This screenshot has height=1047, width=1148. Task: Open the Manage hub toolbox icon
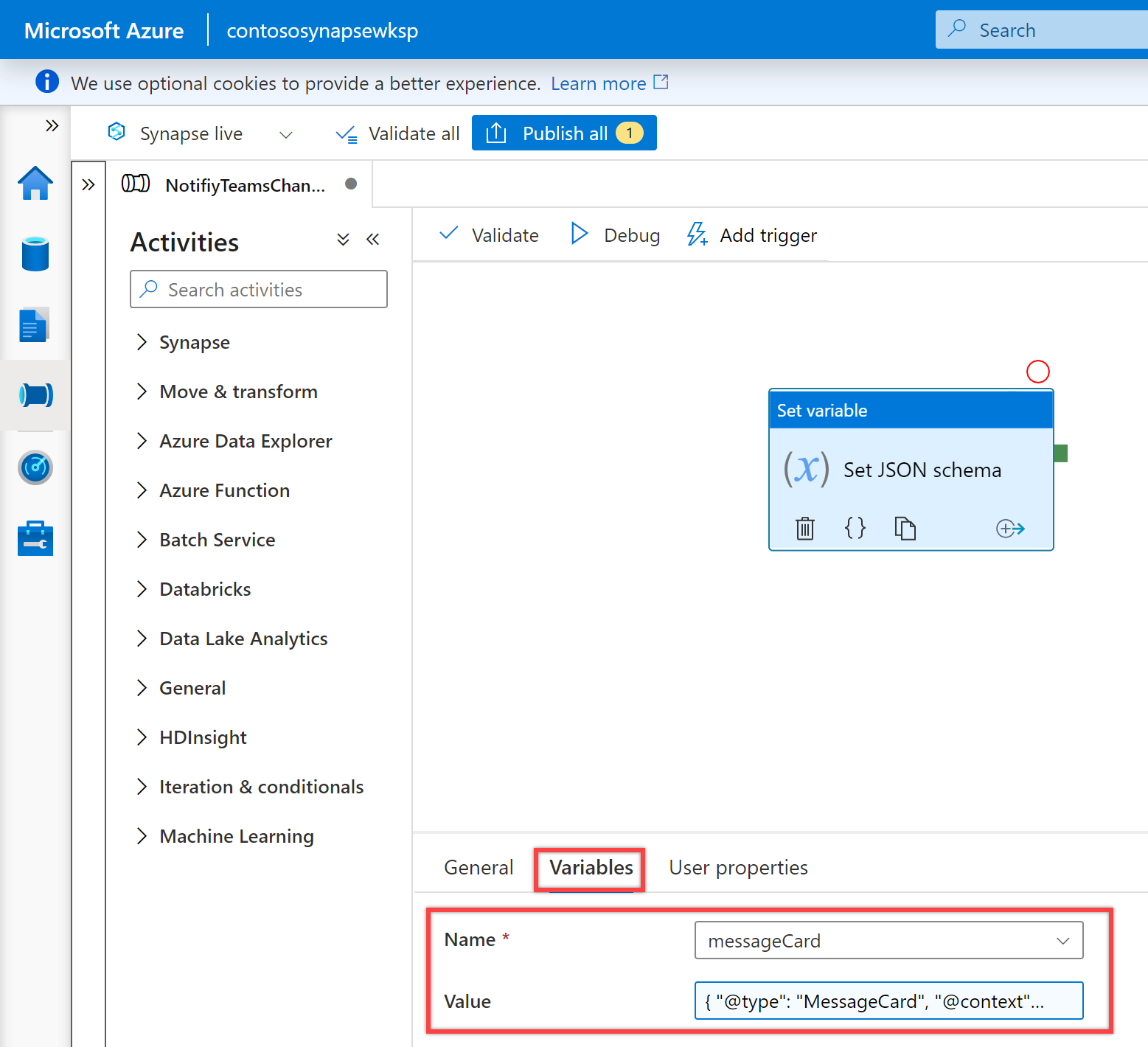pos(35,538)
